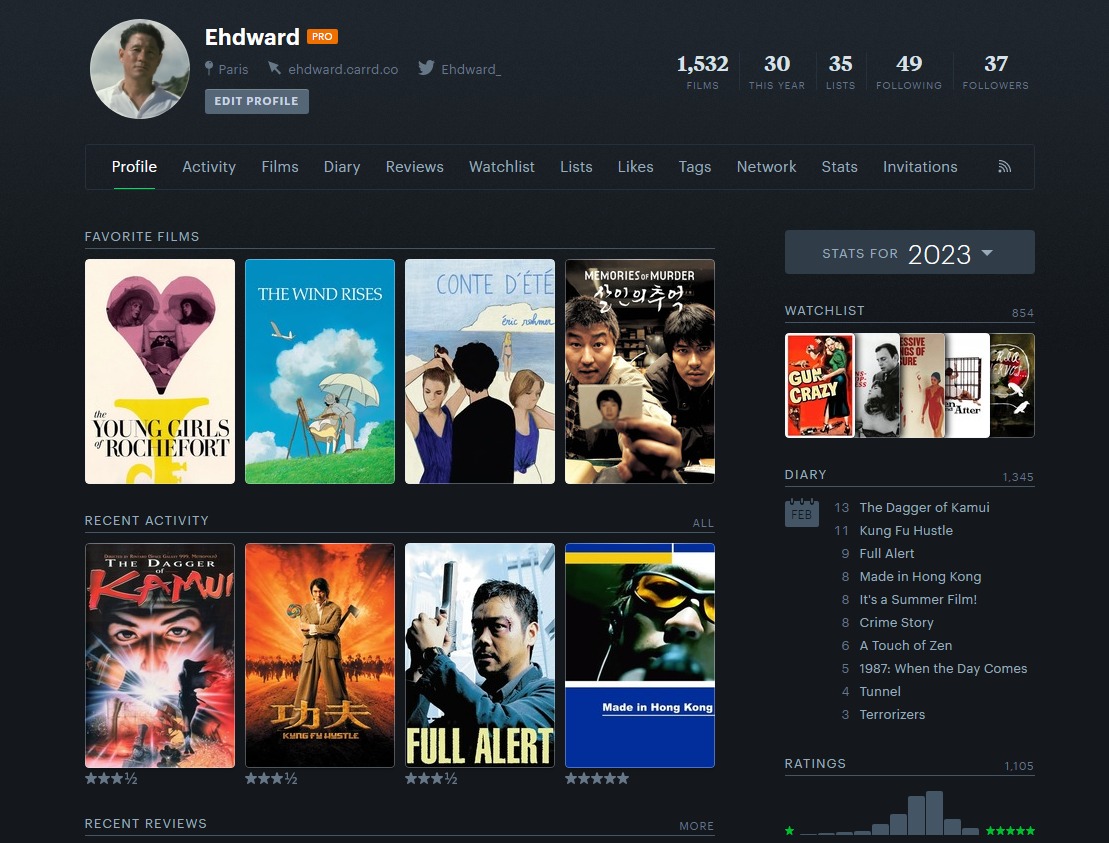Go to the Watchlist tab
The height and width of the screenshot is (843, 1109).
pos(501,167)
